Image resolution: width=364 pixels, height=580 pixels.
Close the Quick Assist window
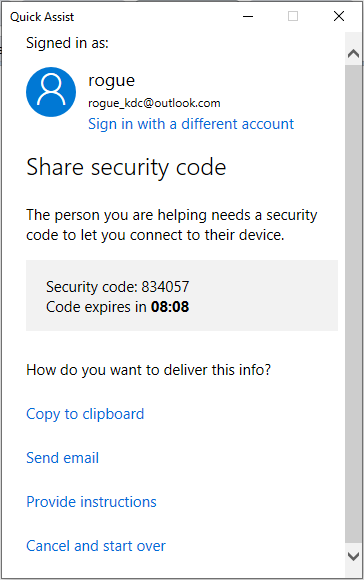(x=339, y=16)
